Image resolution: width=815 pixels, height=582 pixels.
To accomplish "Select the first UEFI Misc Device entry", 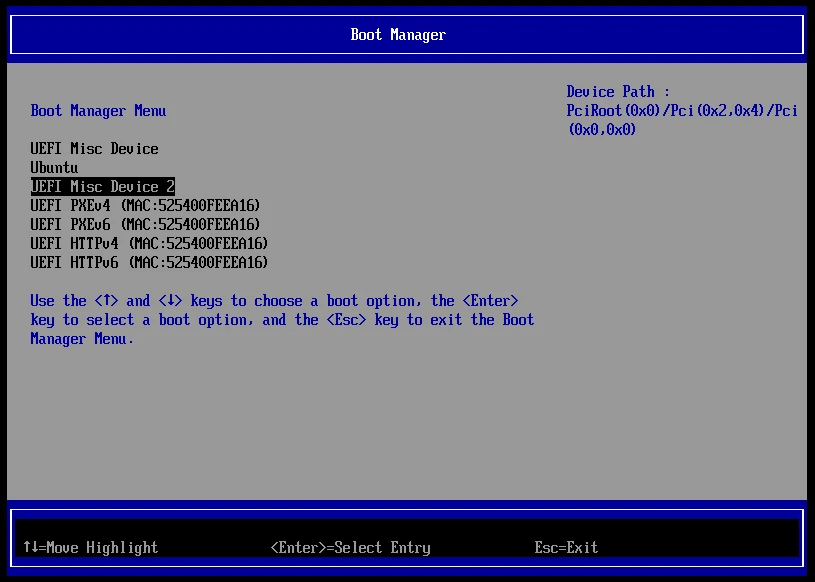I will coord(94,149).
